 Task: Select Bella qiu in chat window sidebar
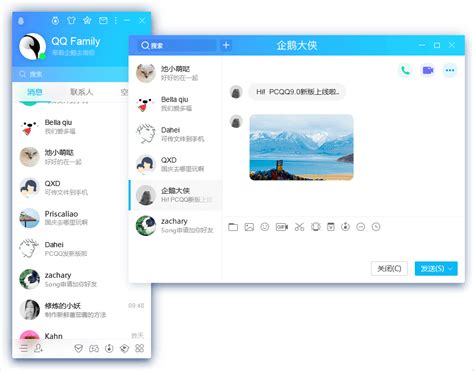tap(176, 103)
